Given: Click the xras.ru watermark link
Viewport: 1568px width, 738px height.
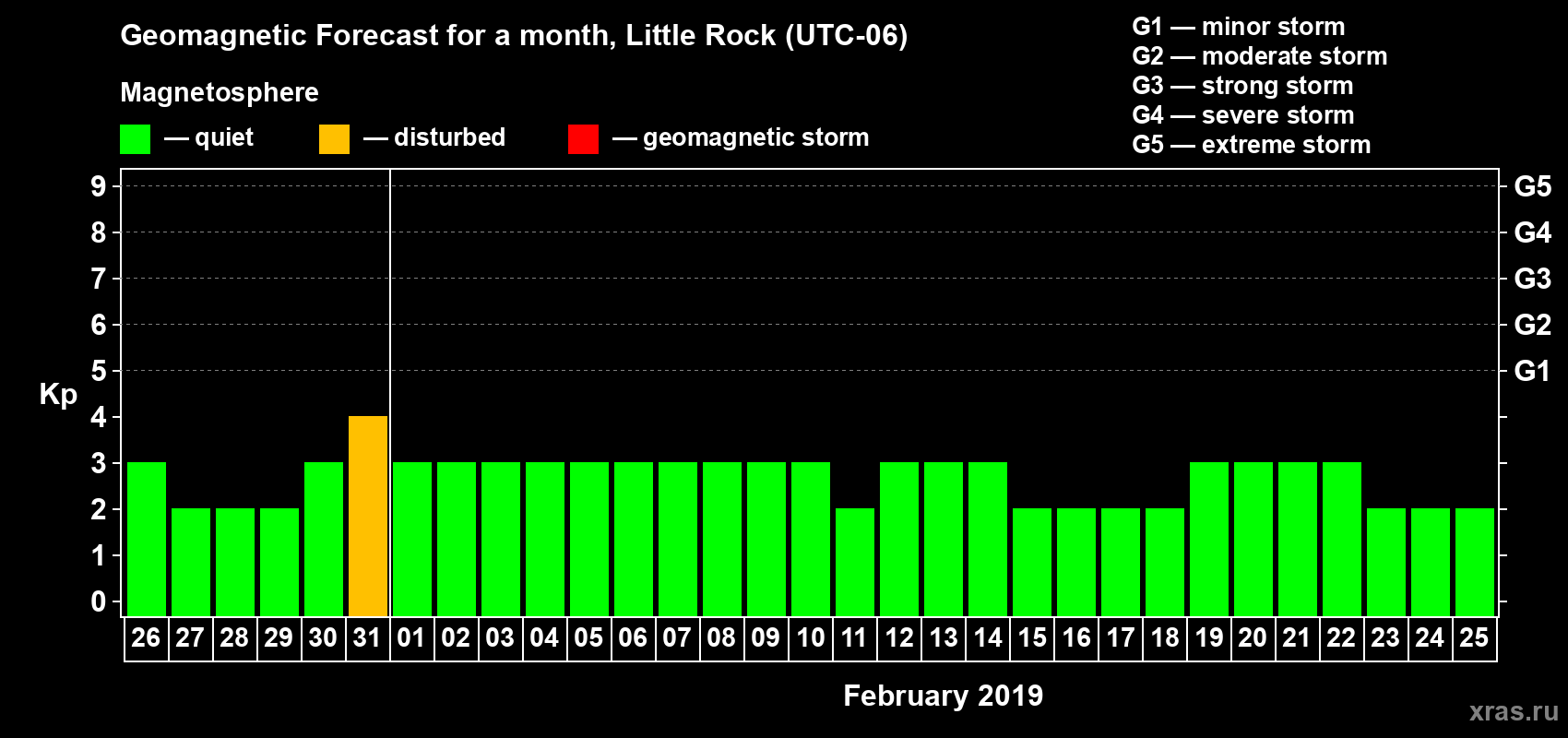Looking at the screenshot, I should coord(1513,711).
